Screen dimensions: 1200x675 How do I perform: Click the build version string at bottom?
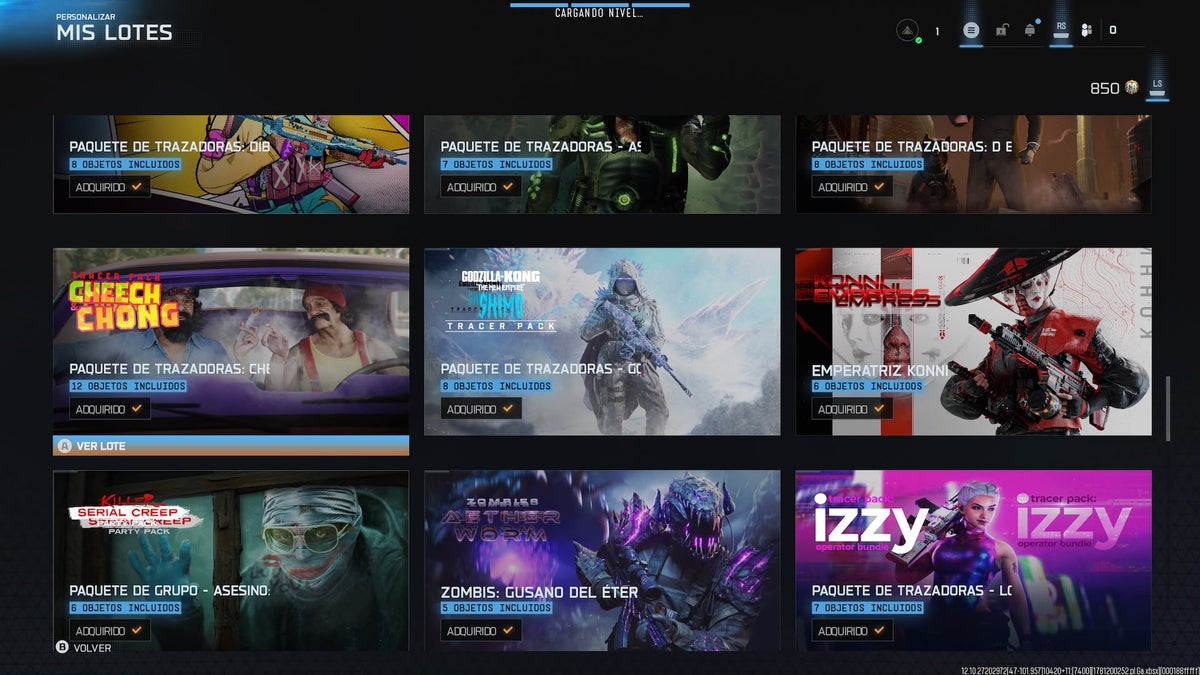click(1079, 671)
